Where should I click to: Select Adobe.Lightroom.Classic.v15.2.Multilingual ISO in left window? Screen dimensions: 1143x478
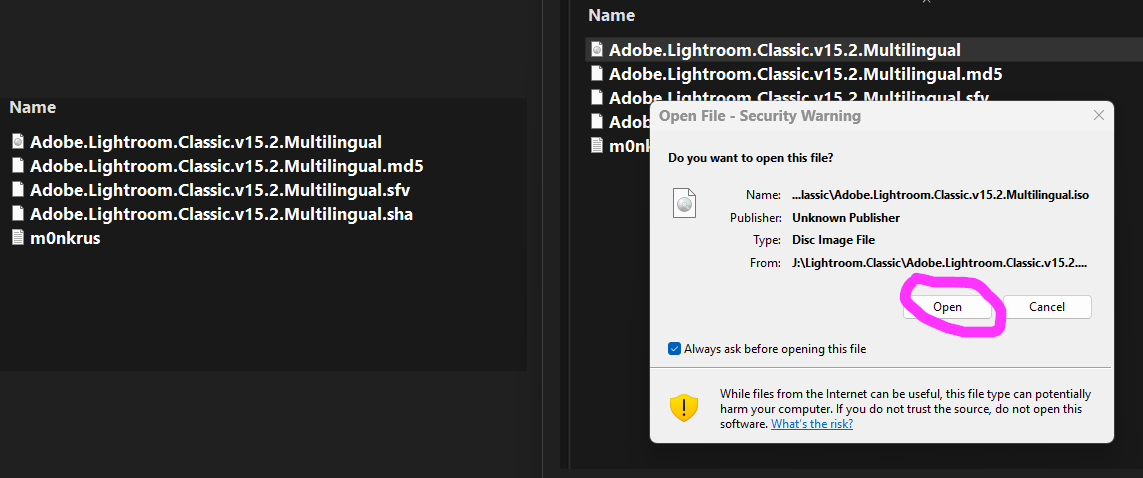coord(206,142)
